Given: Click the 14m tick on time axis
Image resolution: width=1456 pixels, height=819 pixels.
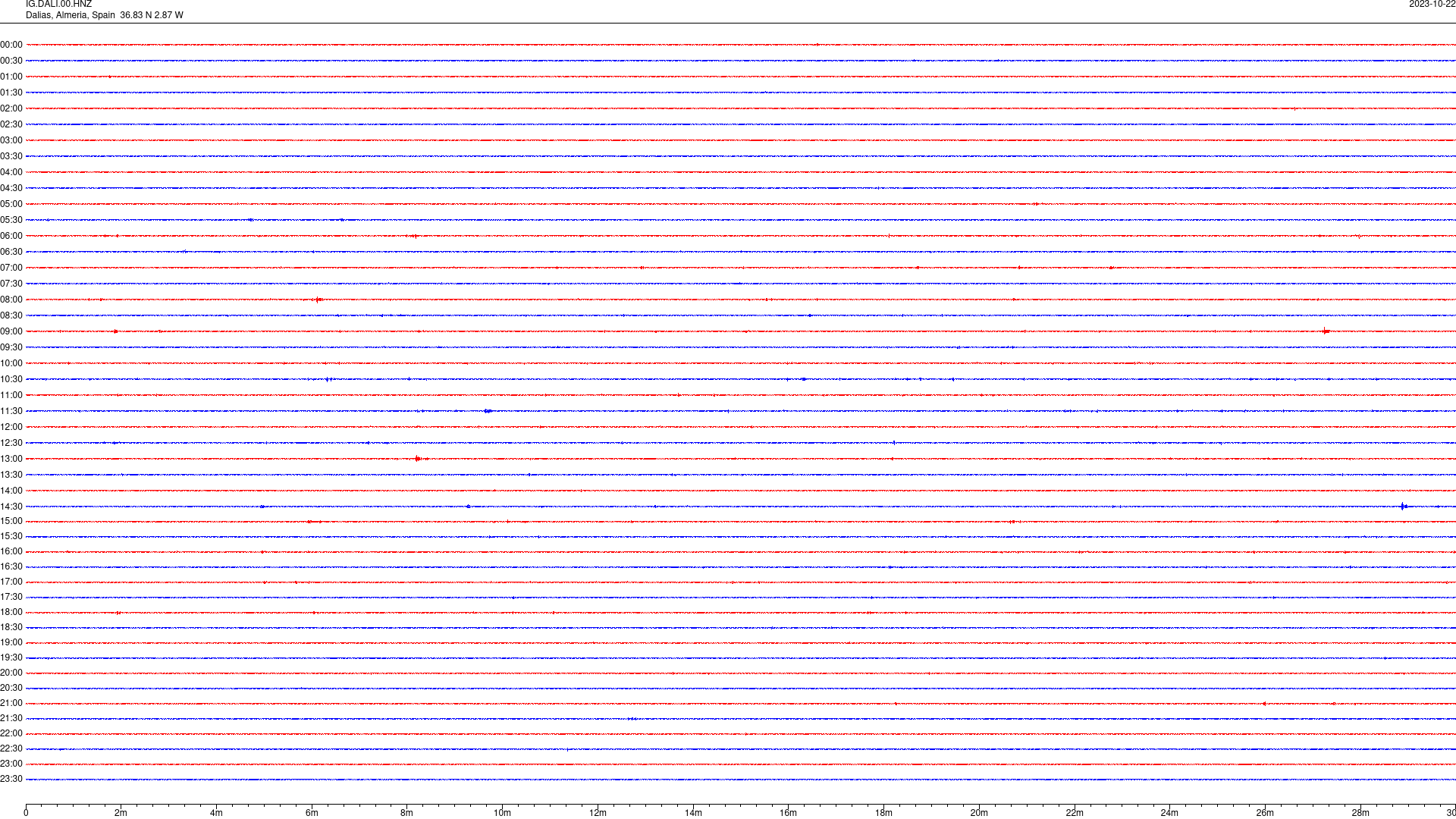Looking at the screenshot, I should pyautogui.click(x=693, y=813).
